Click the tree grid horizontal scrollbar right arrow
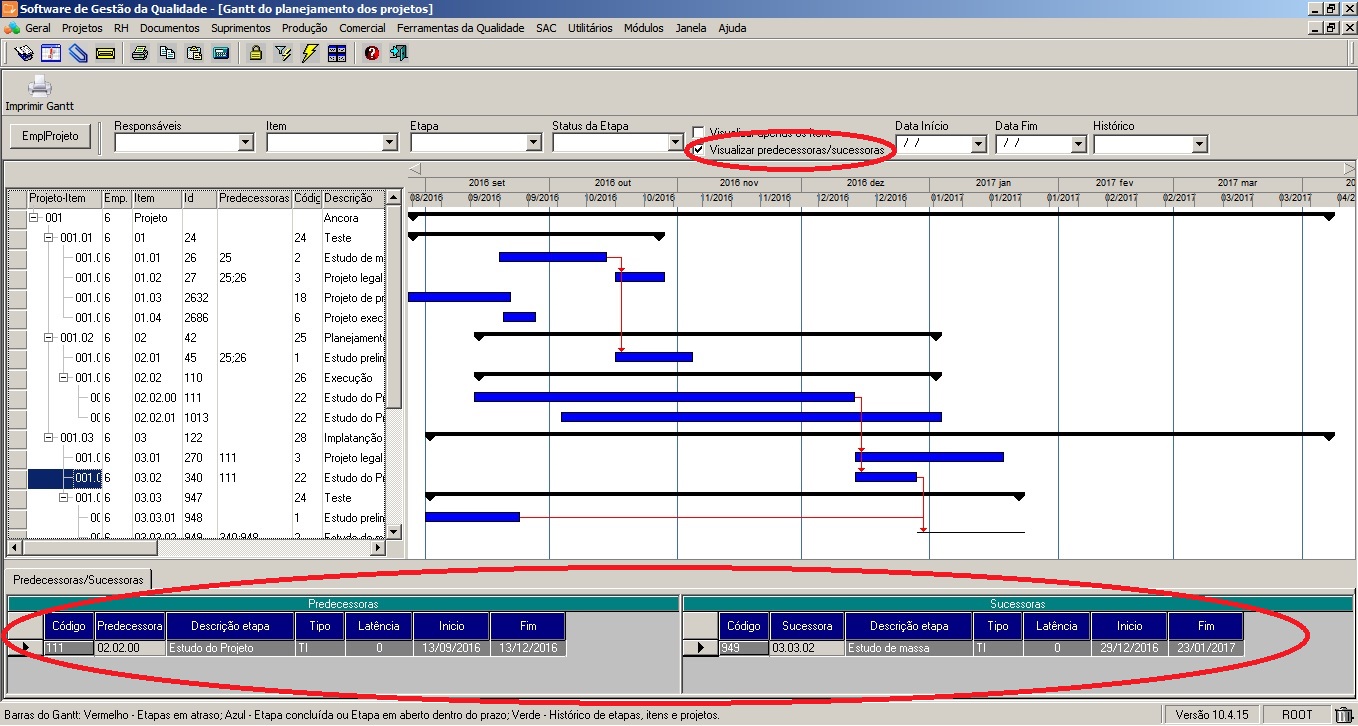The image size is (1358, 726). tap(378, 547)
